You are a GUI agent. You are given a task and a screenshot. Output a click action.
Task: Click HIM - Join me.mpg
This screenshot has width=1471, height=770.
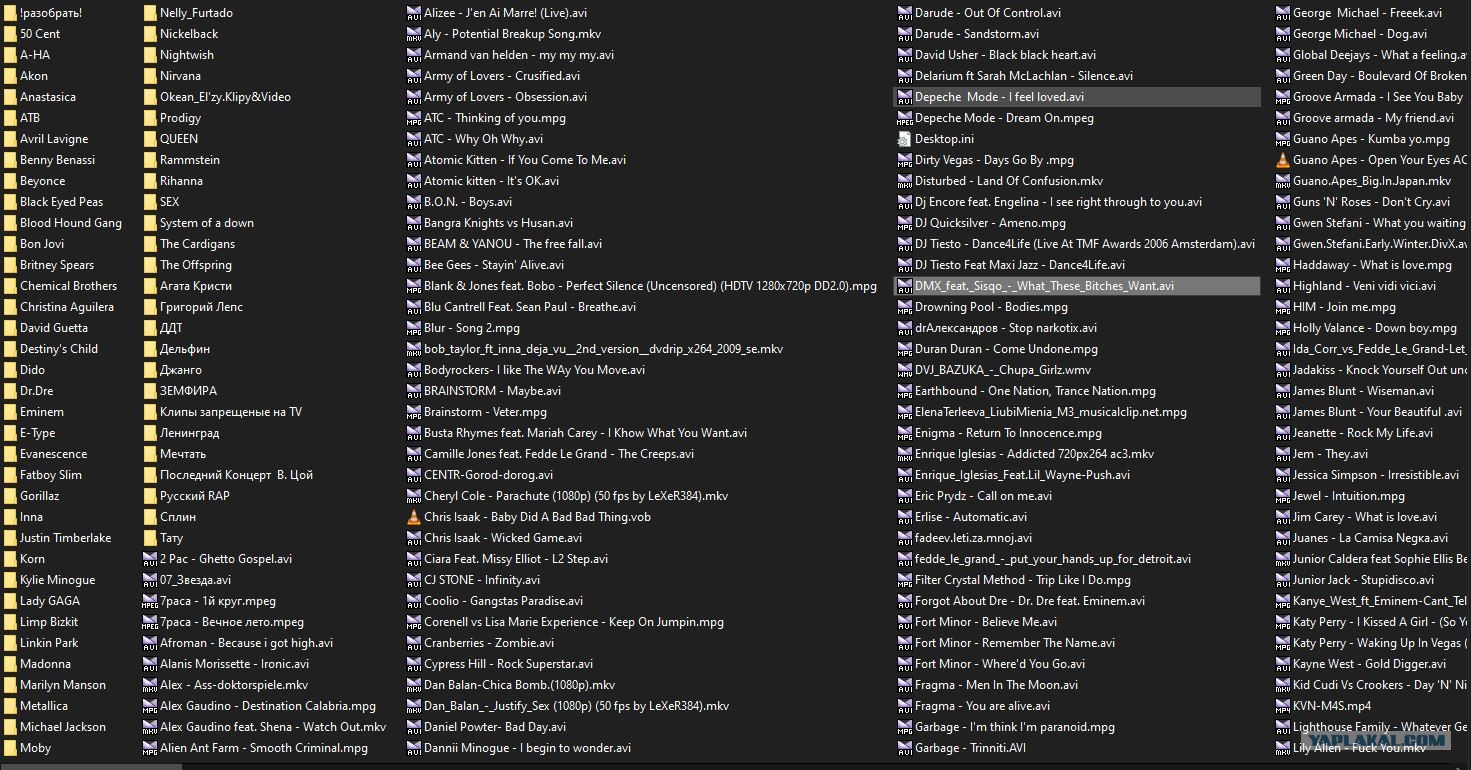coord(1344,307)
